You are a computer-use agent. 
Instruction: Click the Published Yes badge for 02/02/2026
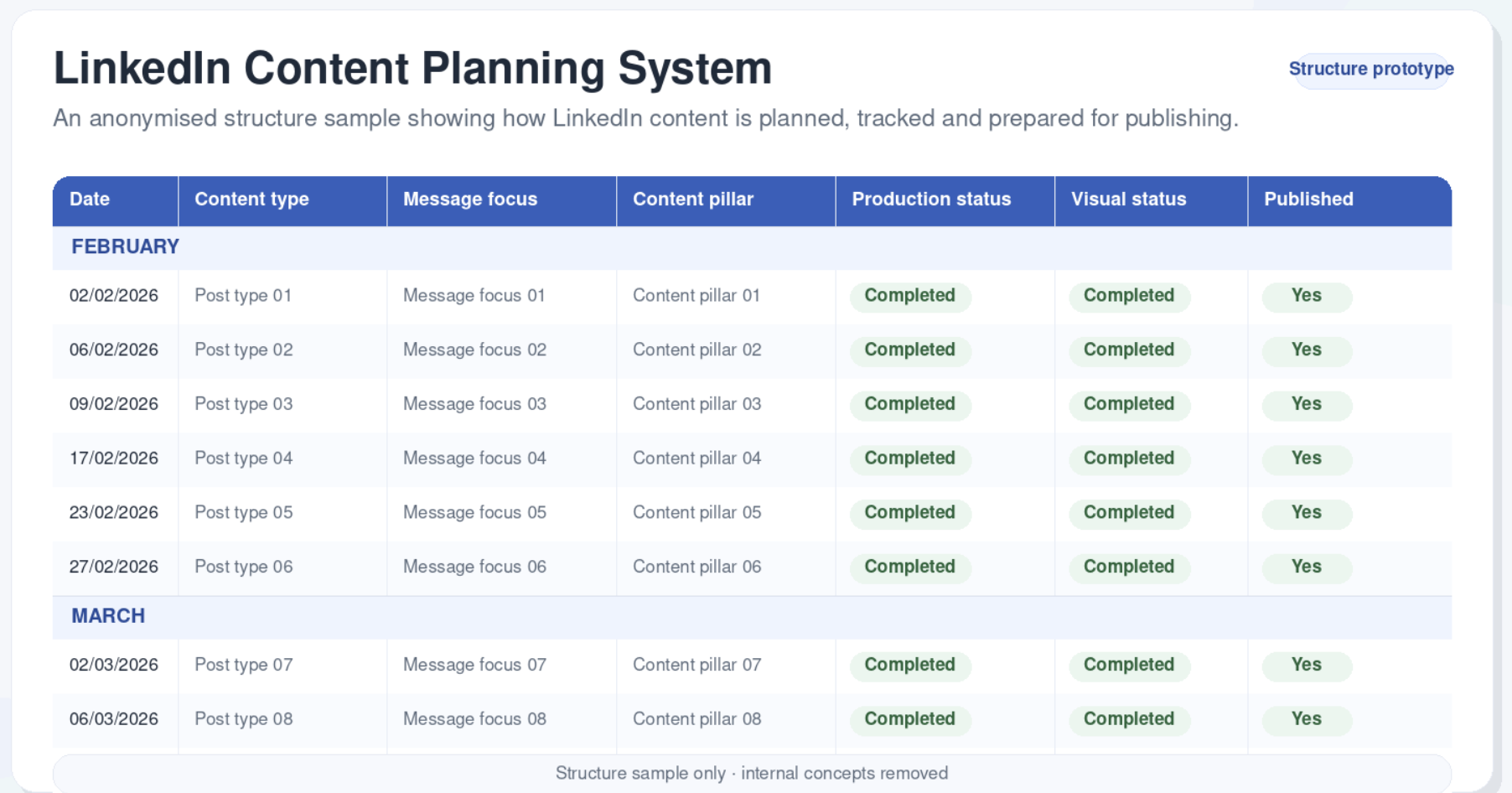pyautogui.click(x=1307, y=297)
